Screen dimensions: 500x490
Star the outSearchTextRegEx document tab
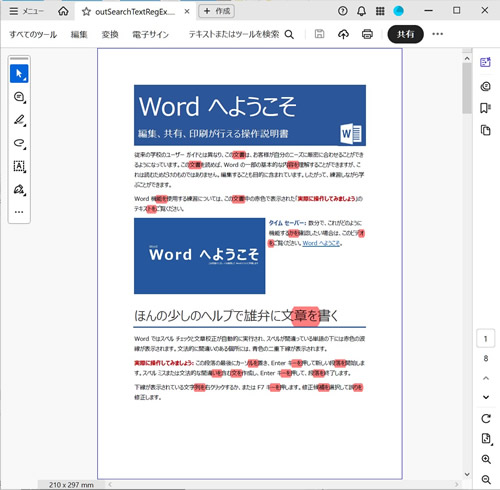tap(86, 12)
